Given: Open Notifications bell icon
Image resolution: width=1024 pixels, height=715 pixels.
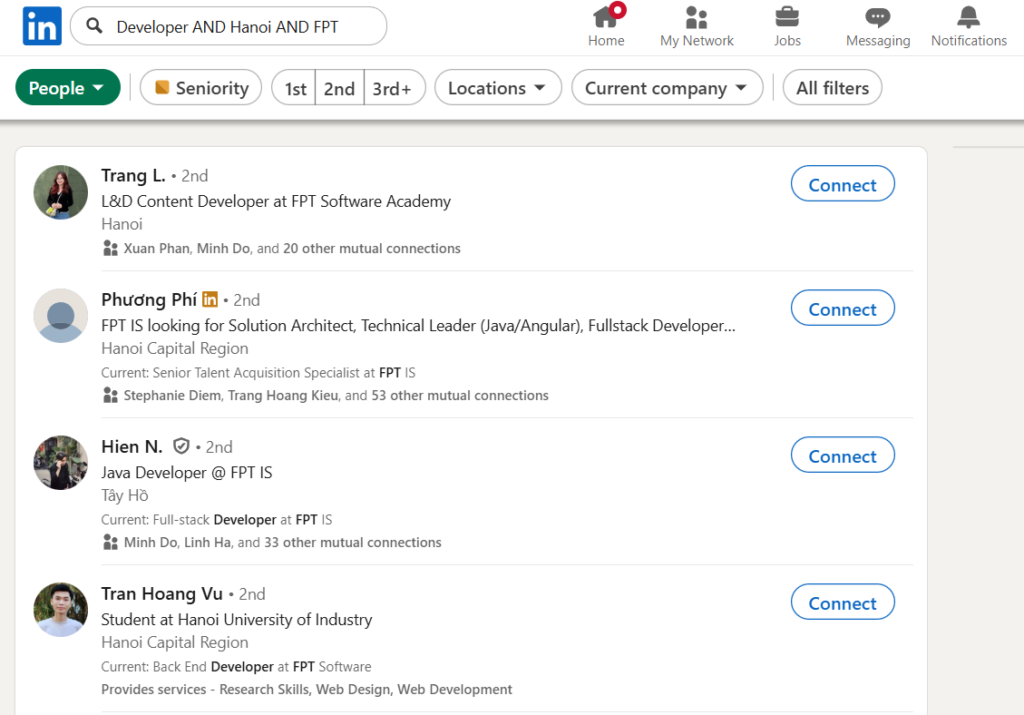Looking at the screenshot, I should click(x=968, y=17).
